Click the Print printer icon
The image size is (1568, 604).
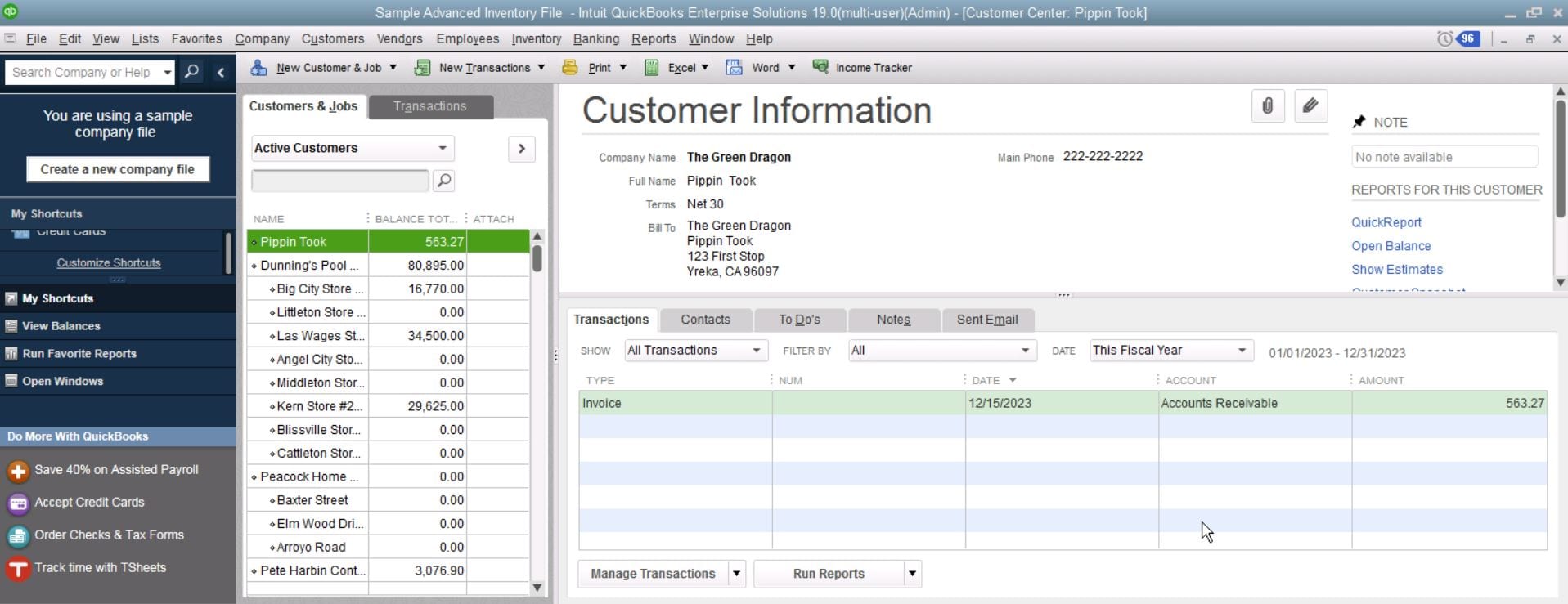(x=570, y=68)
